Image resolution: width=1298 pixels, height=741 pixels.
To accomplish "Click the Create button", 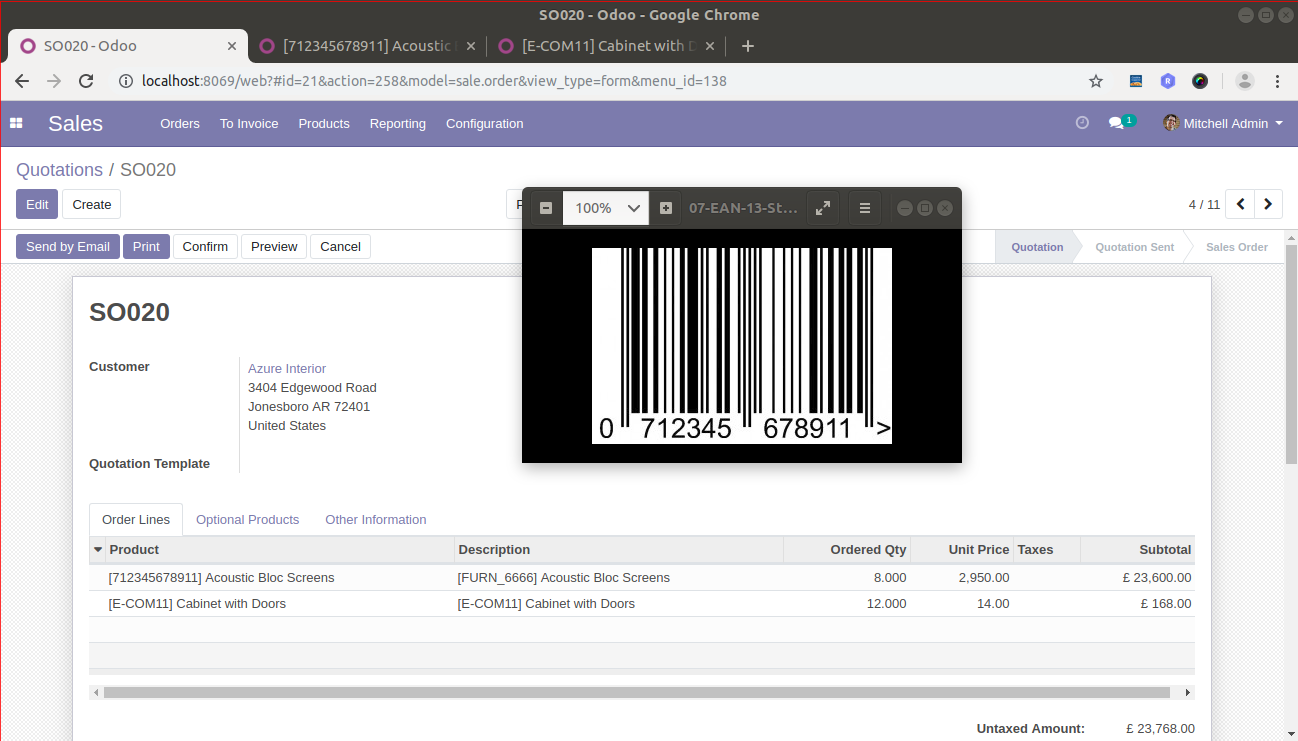I will 92,204.
